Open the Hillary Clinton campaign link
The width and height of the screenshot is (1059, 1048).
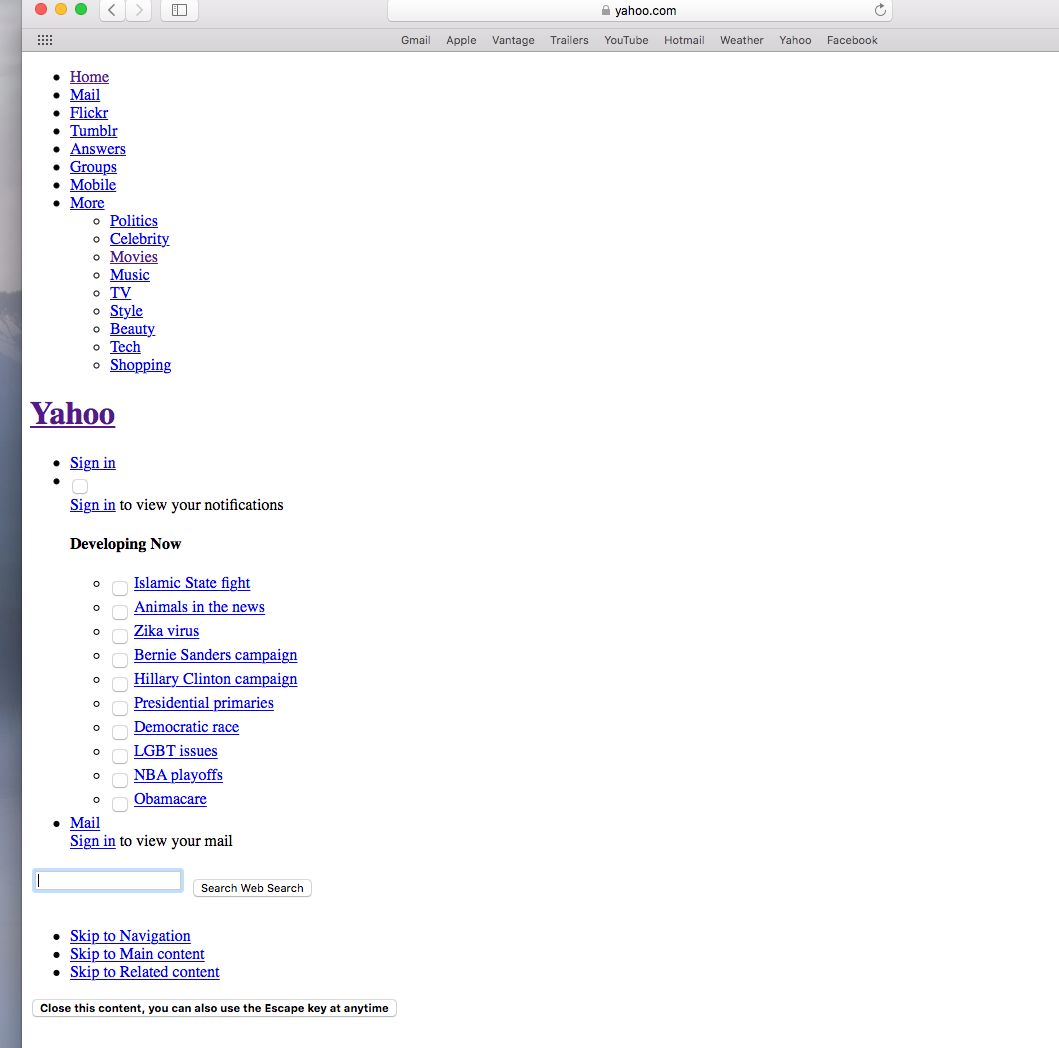(215, 679)
